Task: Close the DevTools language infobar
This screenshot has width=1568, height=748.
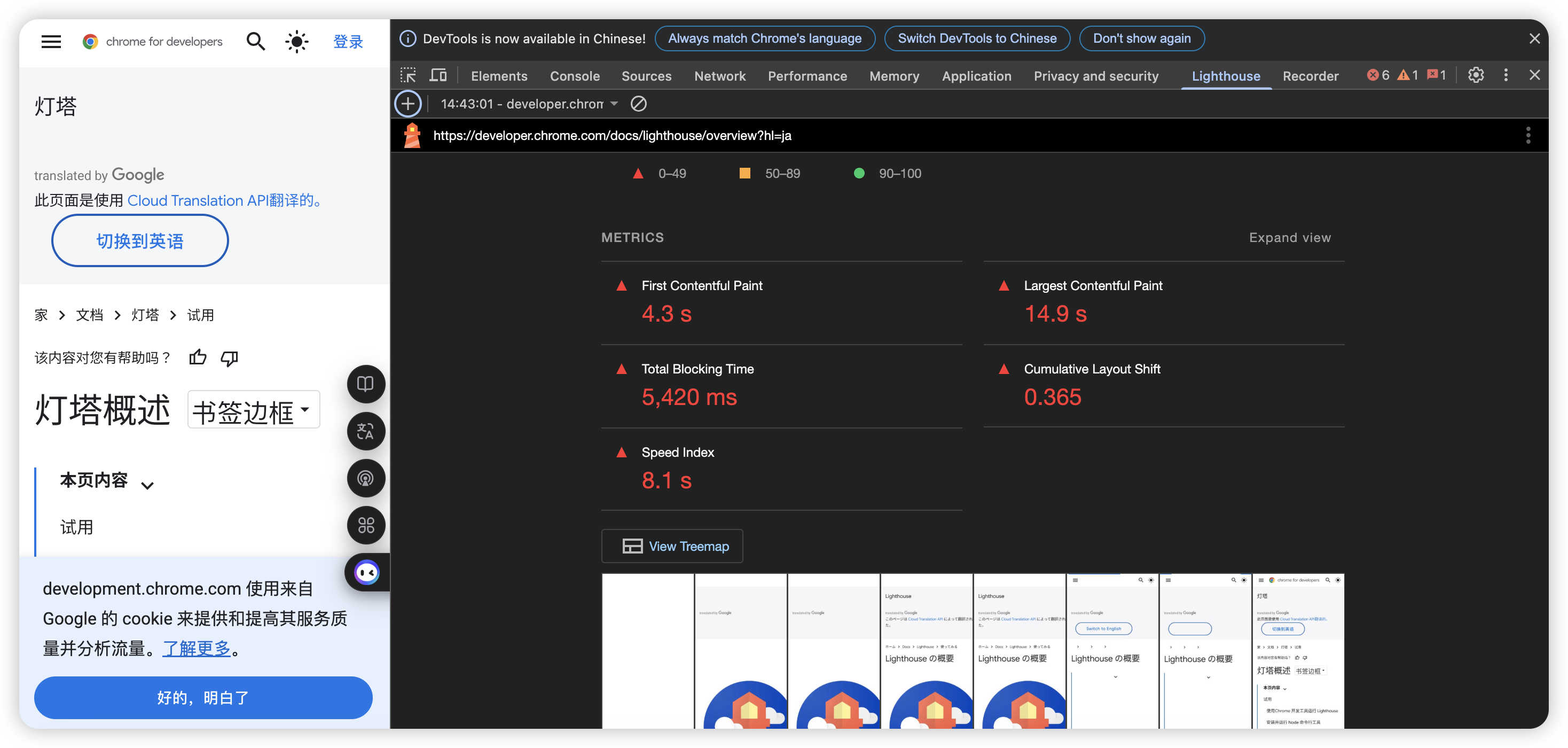Action: click(1534, 38)
